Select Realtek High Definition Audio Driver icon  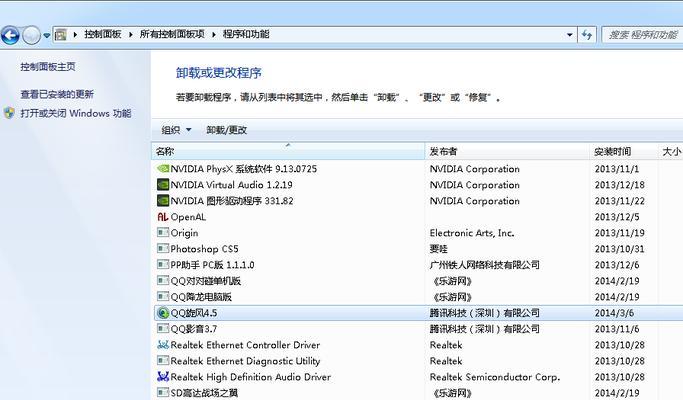162,376
